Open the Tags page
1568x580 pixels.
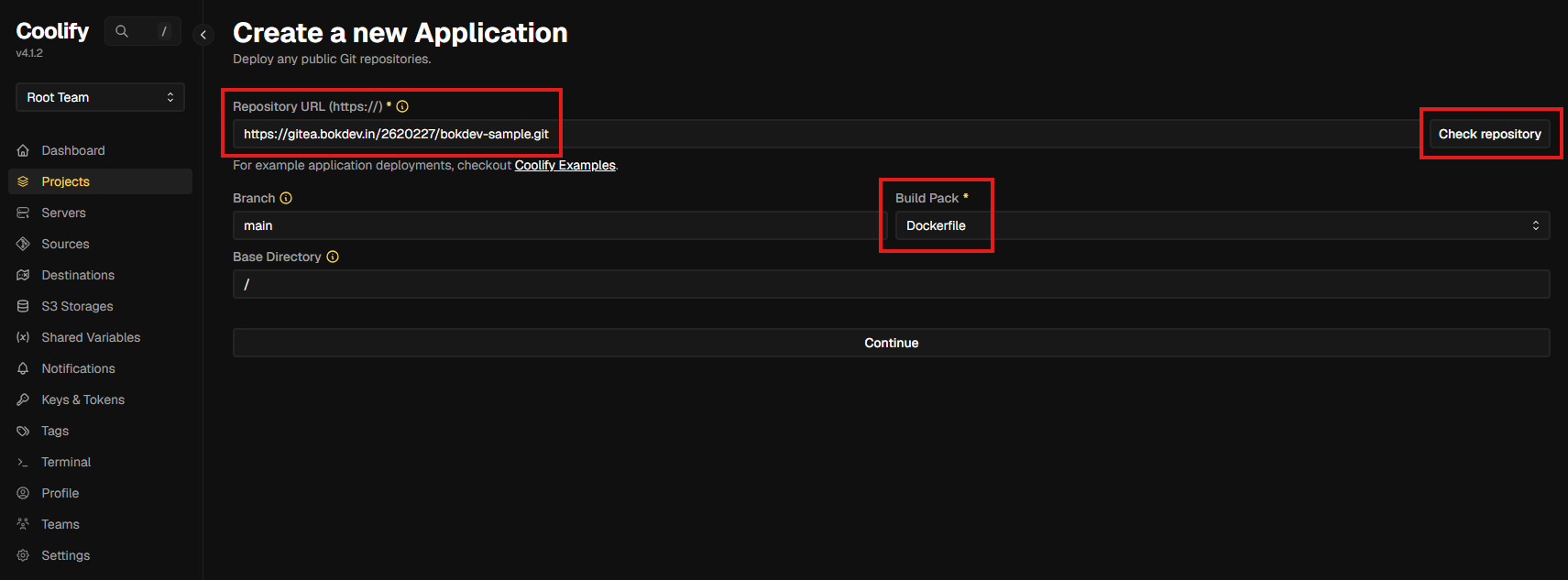coord(100,431)
